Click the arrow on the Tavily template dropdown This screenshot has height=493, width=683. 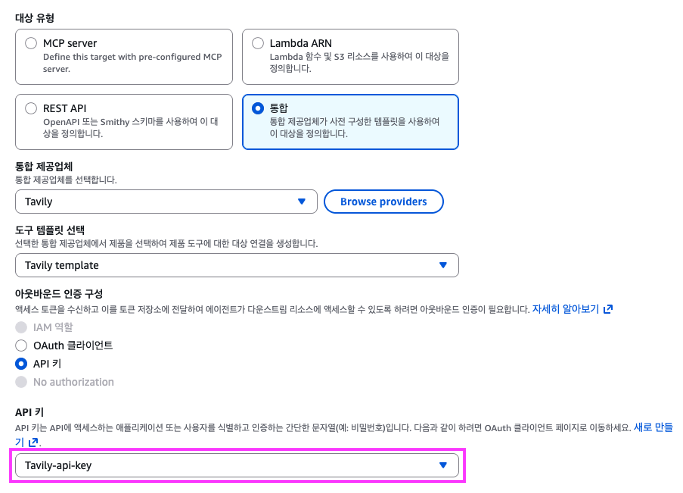pos(444,265)
